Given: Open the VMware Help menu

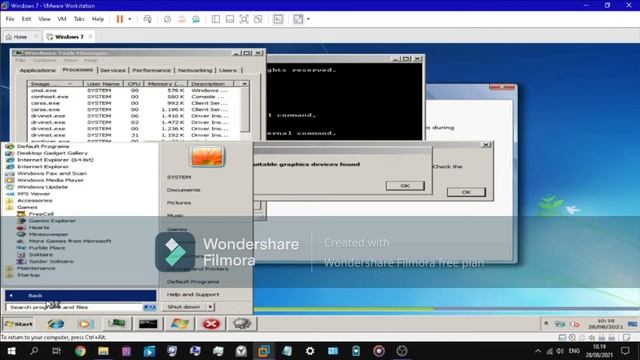Looking at the screenshot, I should (x=98, y=19).
